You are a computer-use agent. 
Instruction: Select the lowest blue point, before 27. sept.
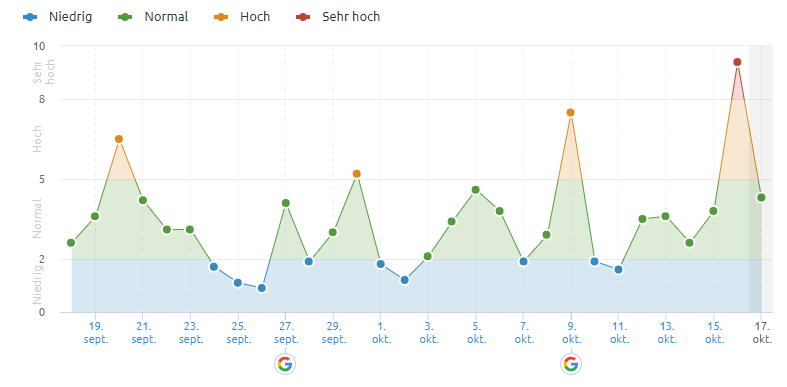pyautogui.click(x=261, y=288)
